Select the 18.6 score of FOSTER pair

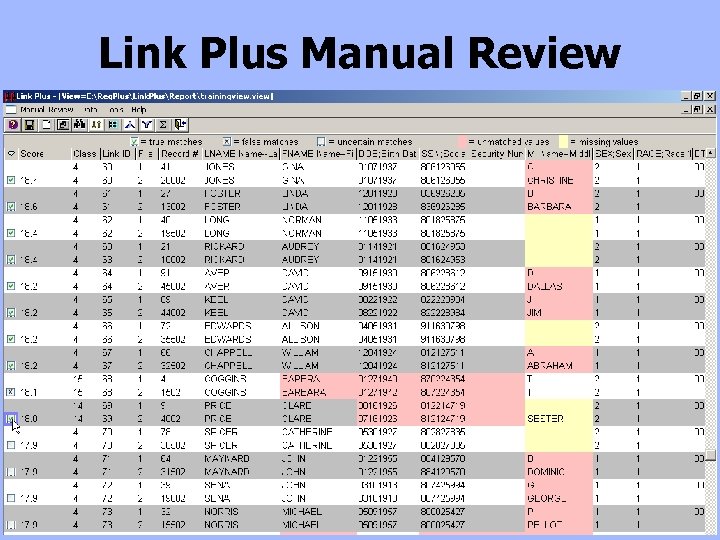click(28, 207)
